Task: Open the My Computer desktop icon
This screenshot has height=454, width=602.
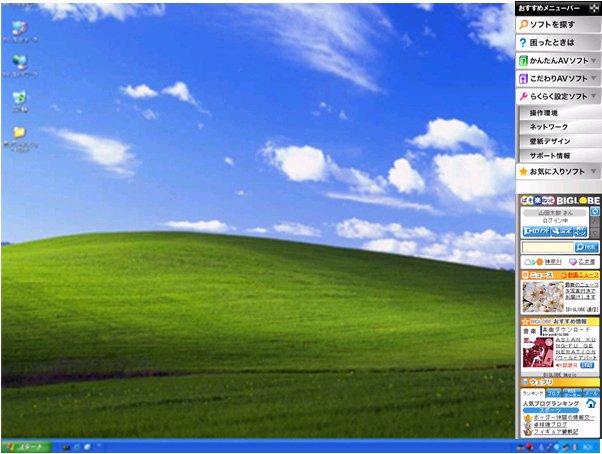Action: 20,31
